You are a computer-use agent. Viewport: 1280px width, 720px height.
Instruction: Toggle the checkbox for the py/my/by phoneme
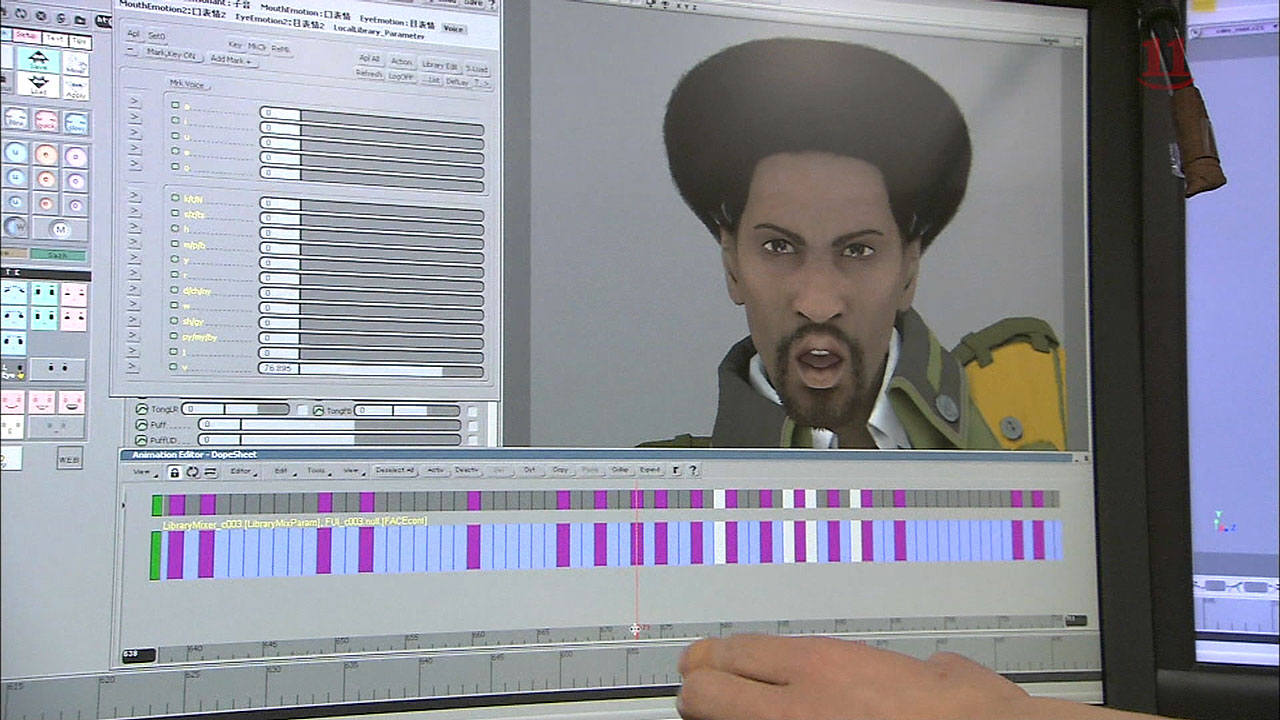click(x=175, y=337)
